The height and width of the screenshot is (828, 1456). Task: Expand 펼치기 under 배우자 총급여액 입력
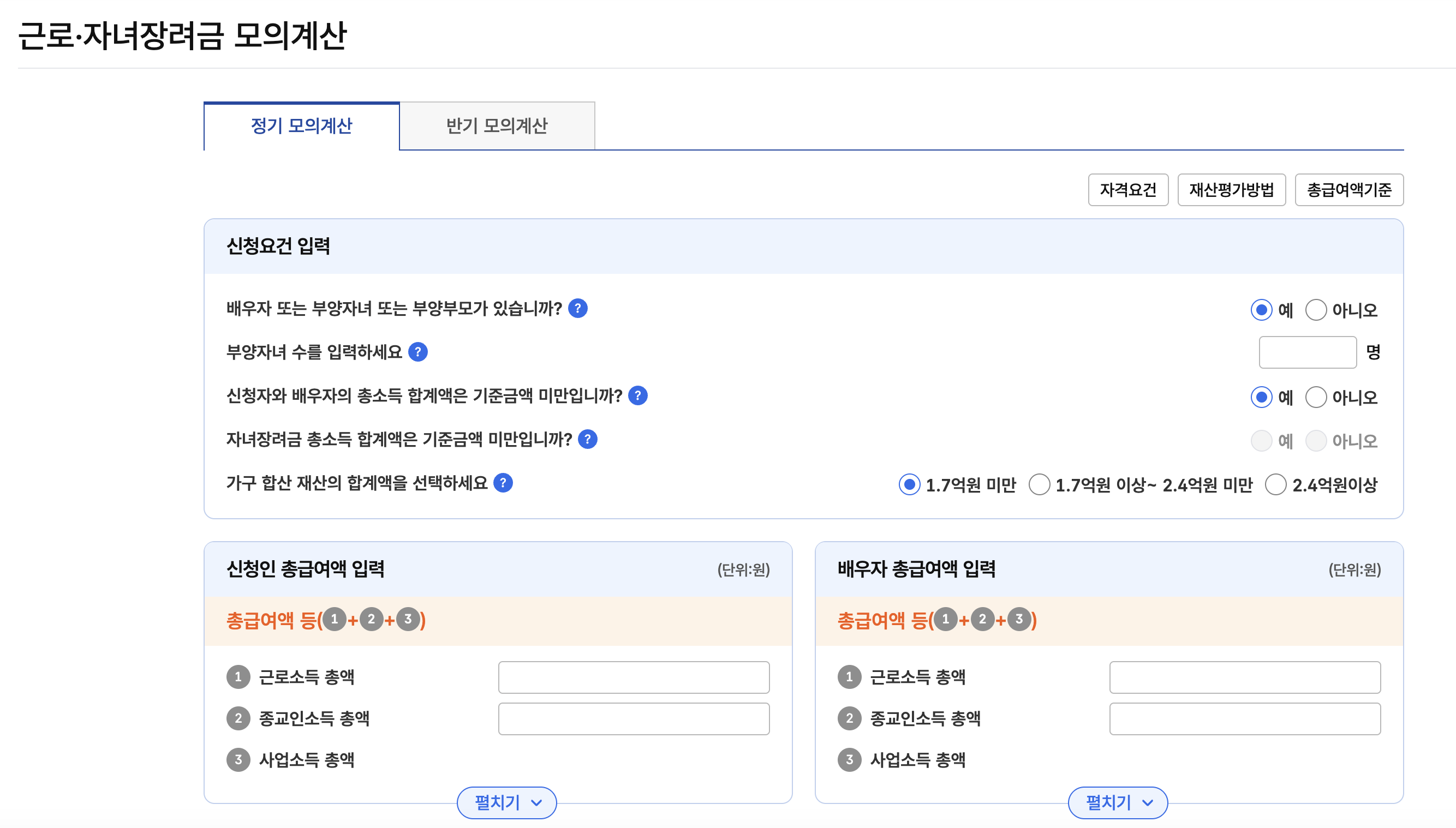[x=1117, y=802]
